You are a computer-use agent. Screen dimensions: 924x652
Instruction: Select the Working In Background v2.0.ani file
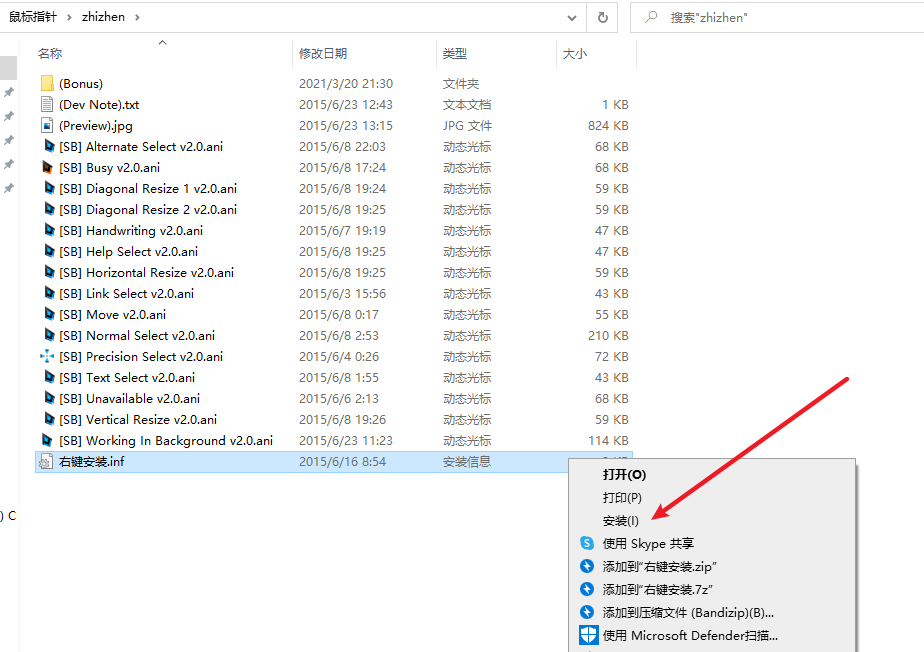click(x=165, y=441)
